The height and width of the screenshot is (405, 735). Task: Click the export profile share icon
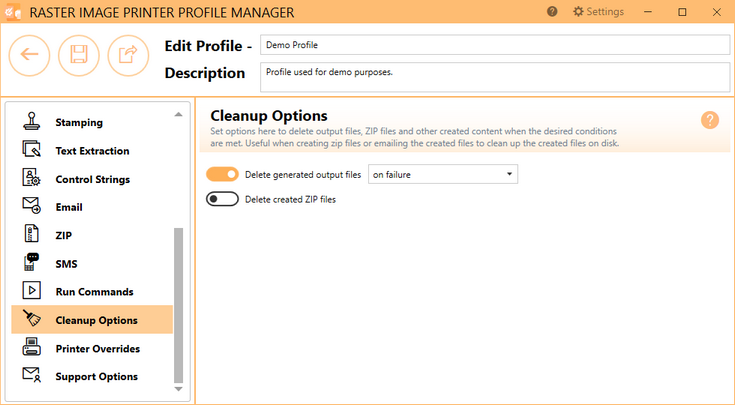128,55
